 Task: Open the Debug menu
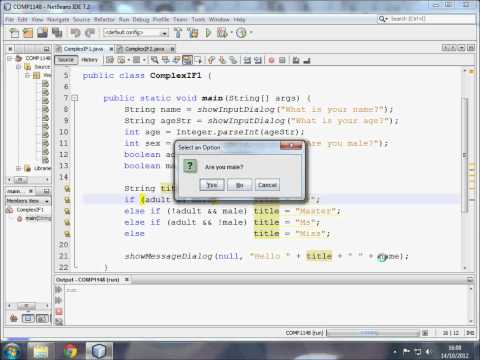141,20
